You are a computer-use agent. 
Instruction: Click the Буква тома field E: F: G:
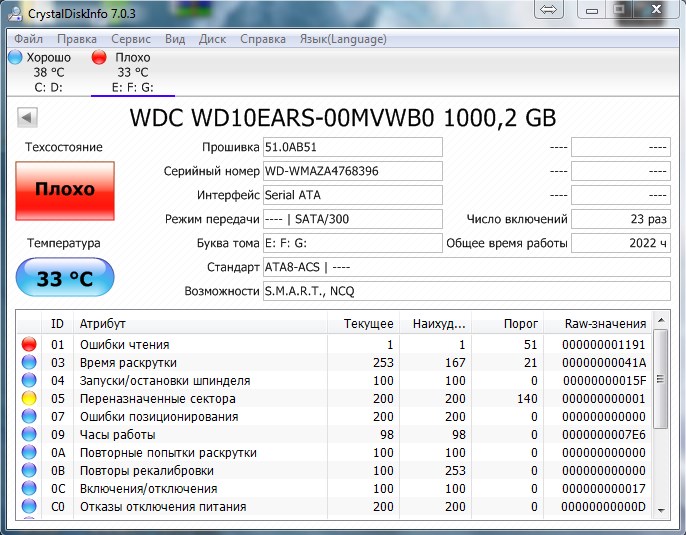tap(353, 243)
